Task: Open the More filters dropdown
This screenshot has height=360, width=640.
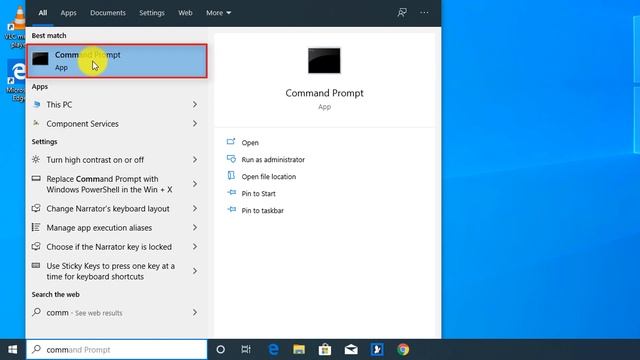Action: pos(218,13)
